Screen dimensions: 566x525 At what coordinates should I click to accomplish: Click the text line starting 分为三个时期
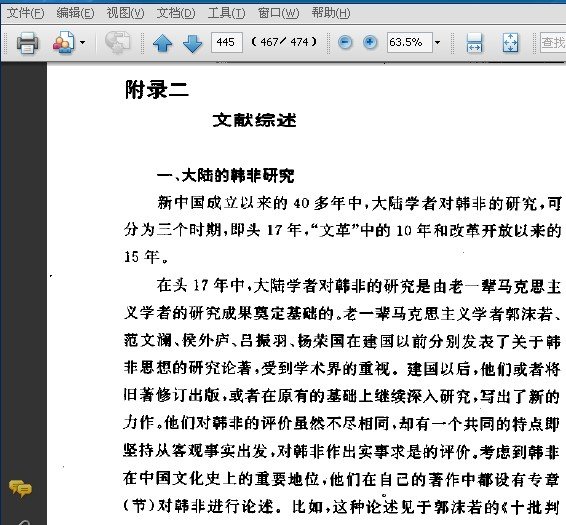(x=343, y=230)
